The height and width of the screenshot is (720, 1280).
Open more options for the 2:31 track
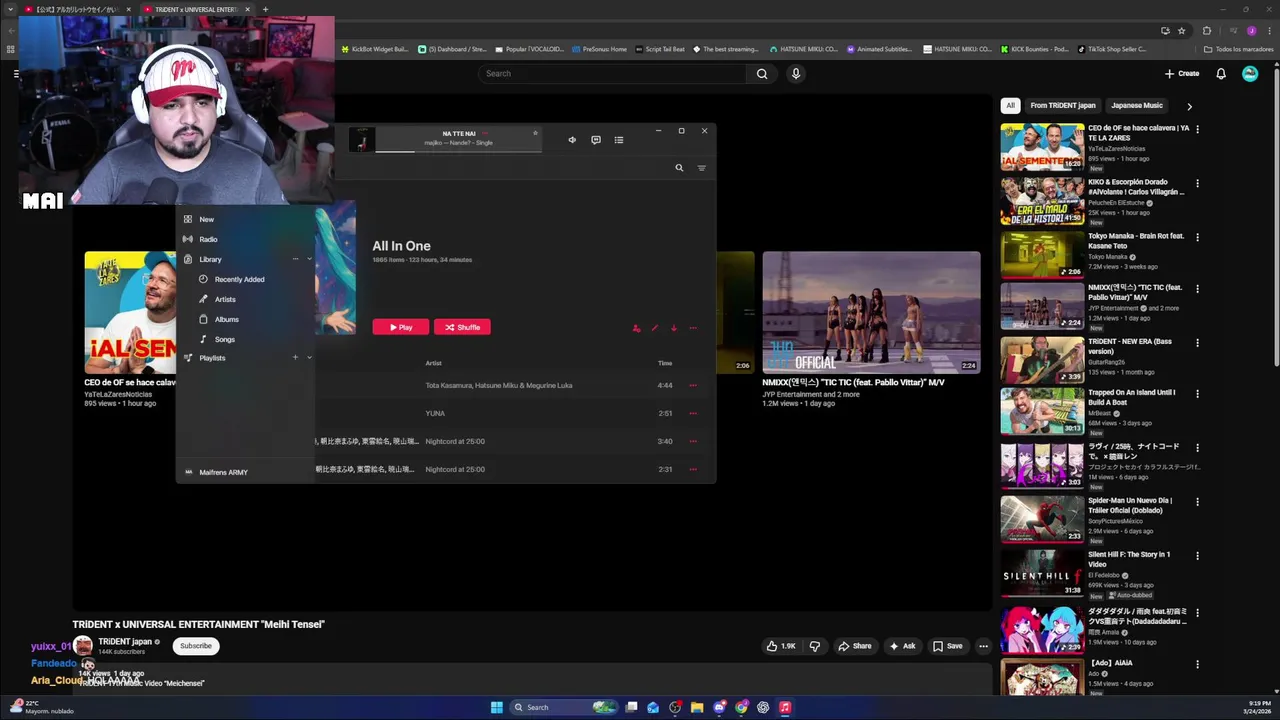[x=693, y=469]
